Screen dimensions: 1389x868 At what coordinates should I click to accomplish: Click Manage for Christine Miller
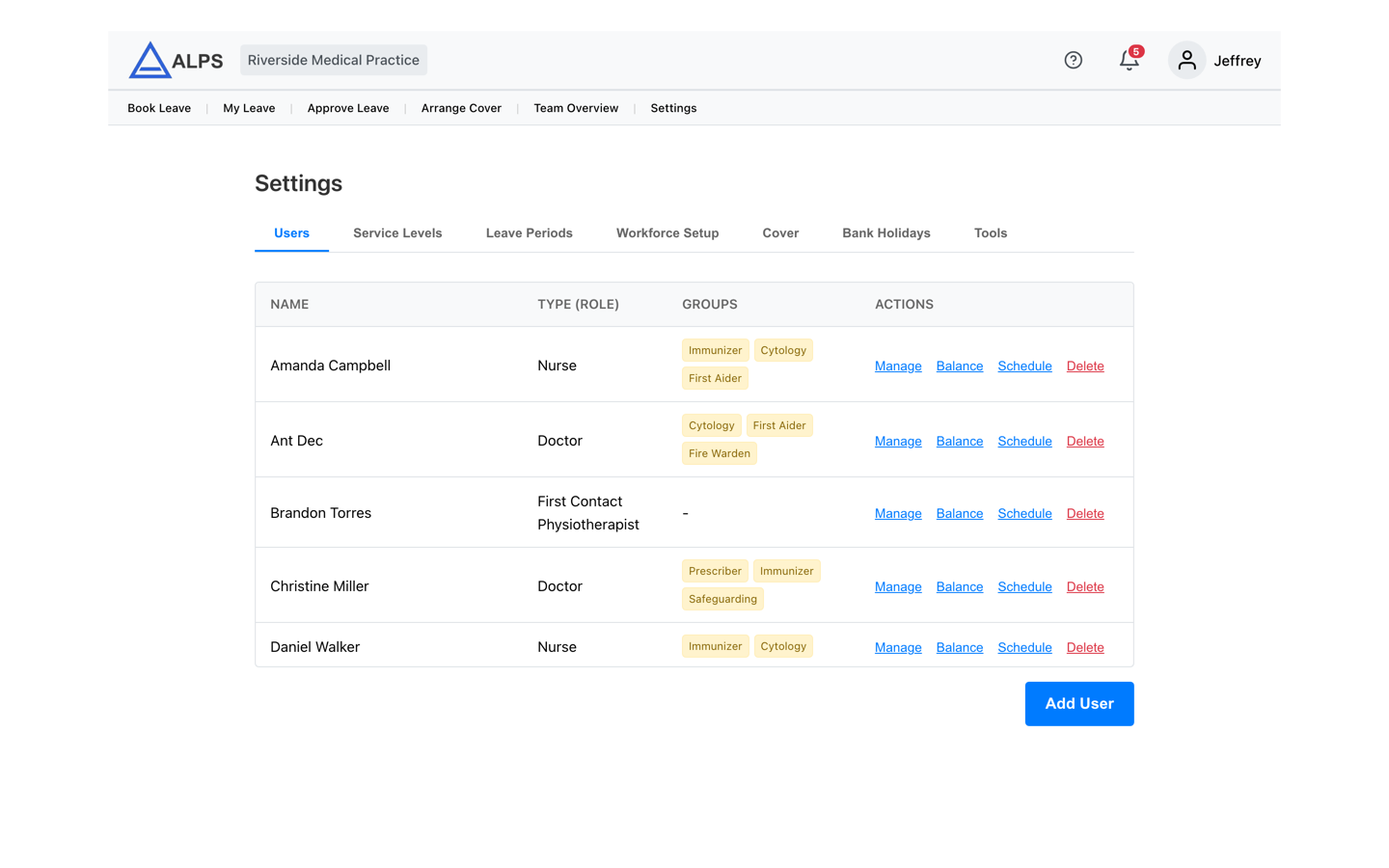pyautogui.click(x=898, y=586)
